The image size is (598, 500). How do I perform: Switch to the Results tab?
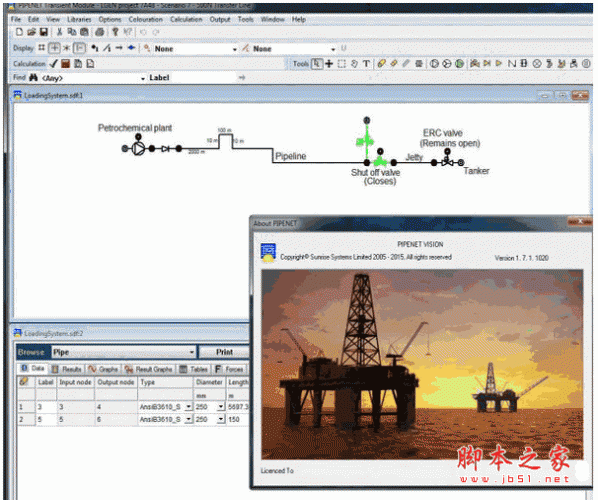[67, 369]
